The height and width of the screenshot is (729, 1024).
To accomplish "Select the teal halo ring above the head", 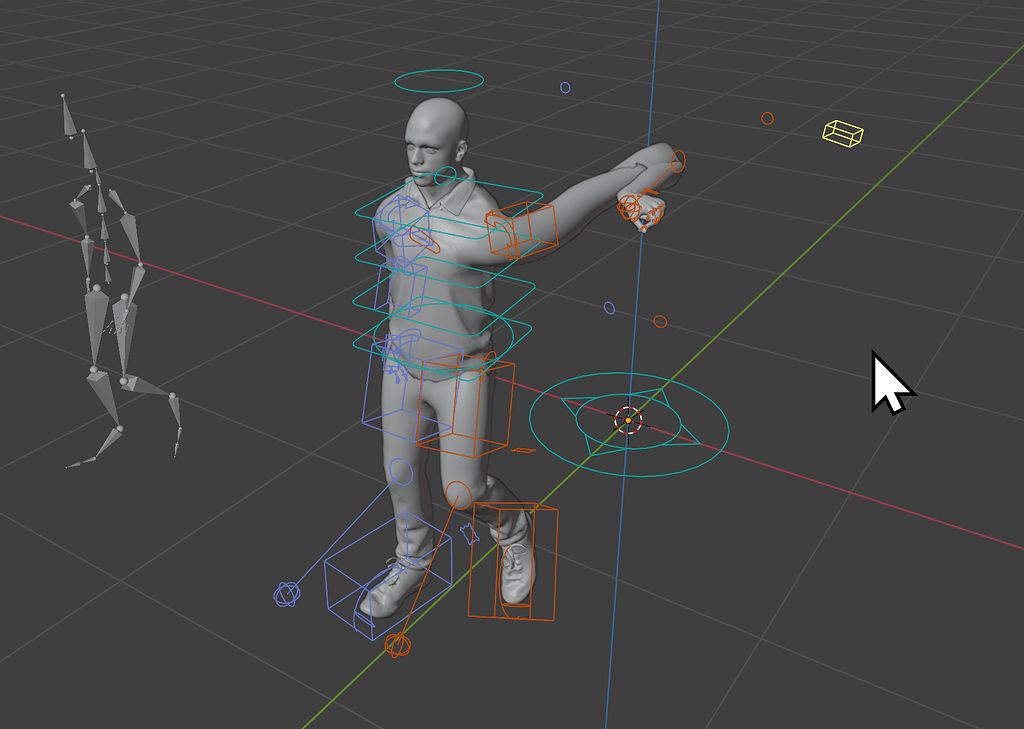I will 439,81.
